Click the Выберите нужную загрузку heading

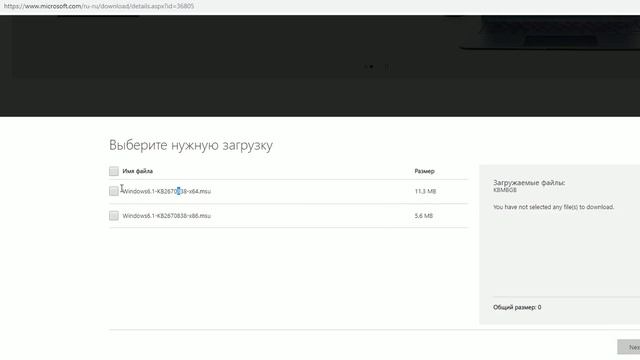point(191,145)
